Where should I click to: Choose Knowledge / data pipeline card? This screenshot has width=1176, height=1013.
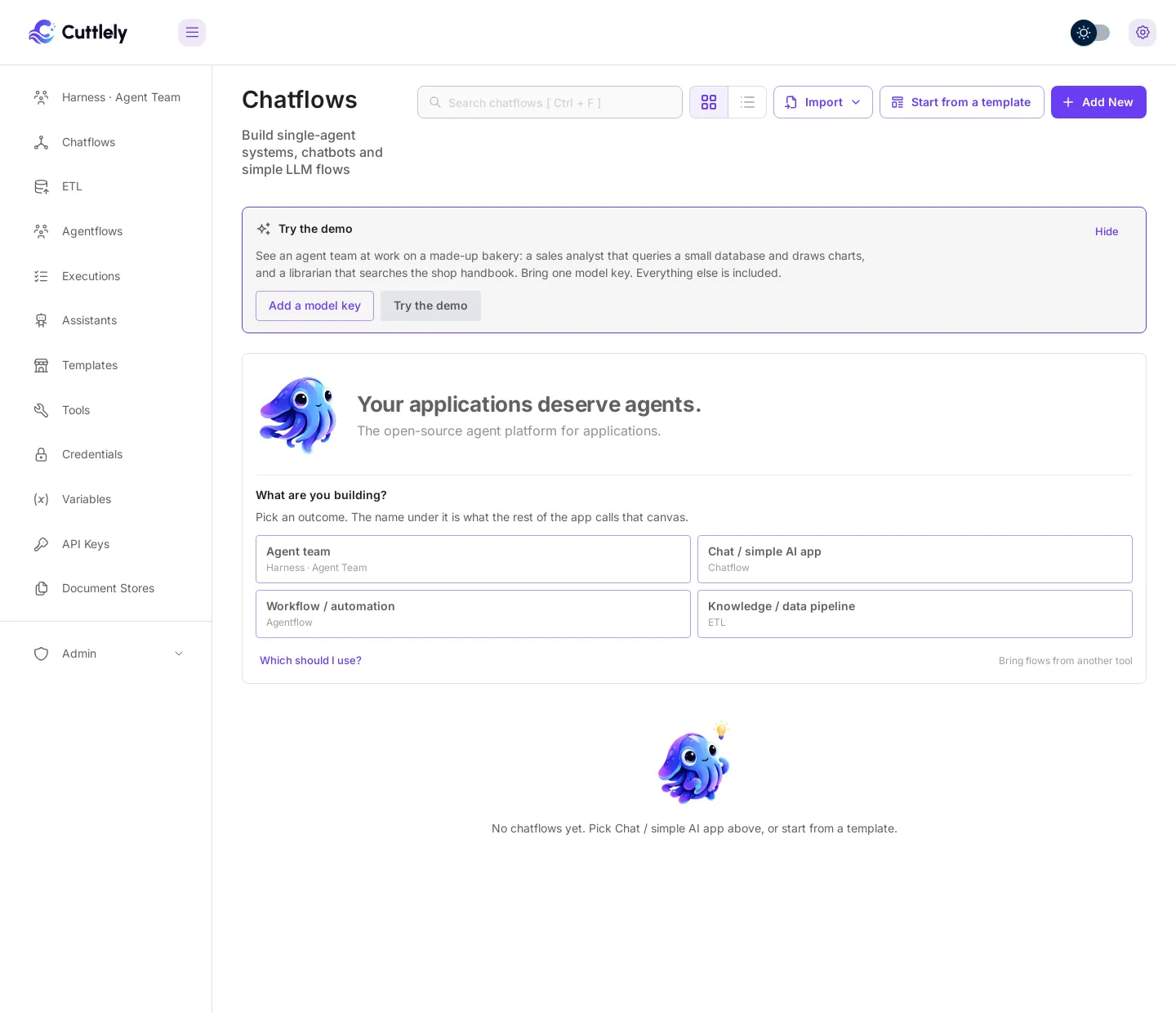pos(915,614)
